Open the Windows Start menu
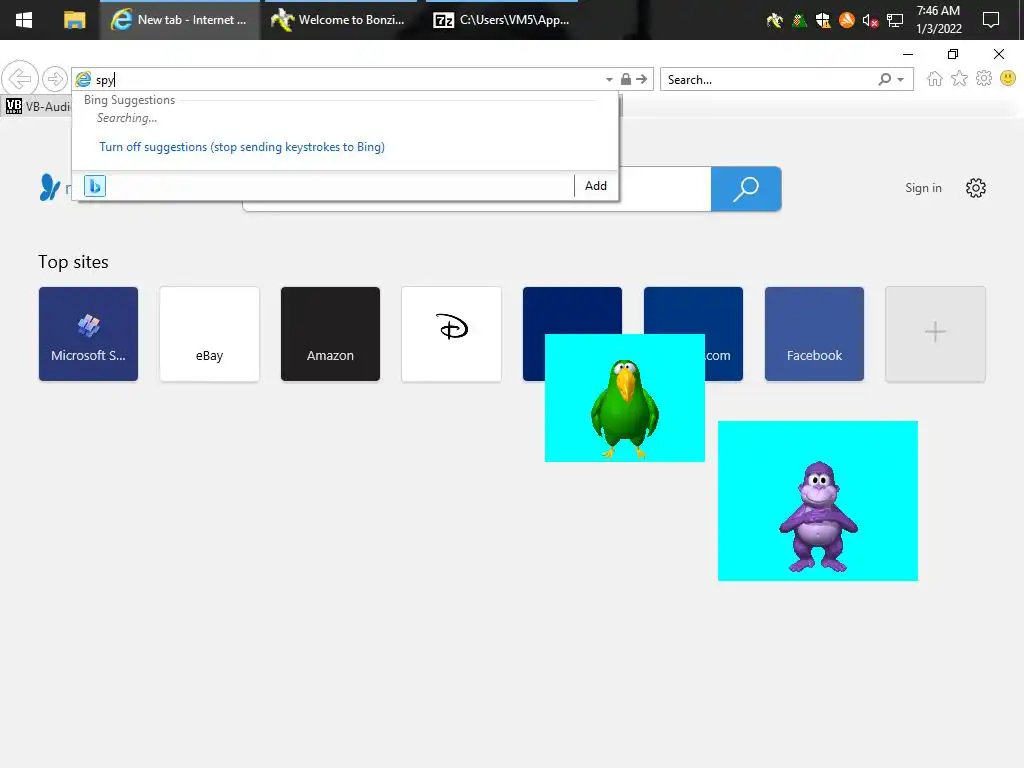Image resolution: width=1024 pixels, height=768 pixels. 24,20
